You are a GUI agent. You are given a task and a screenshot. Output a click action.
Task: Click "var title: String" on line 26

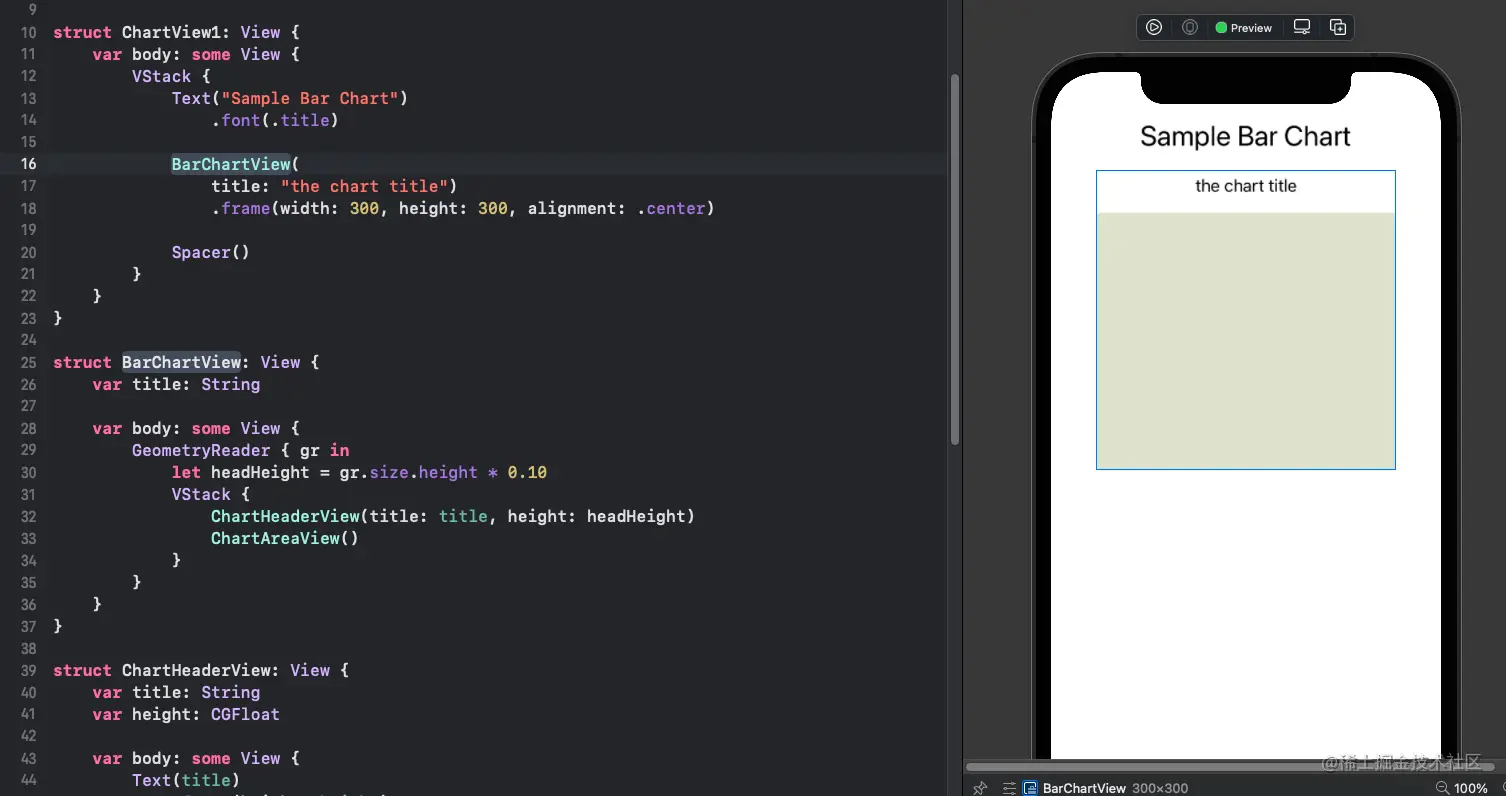point(176,384)
